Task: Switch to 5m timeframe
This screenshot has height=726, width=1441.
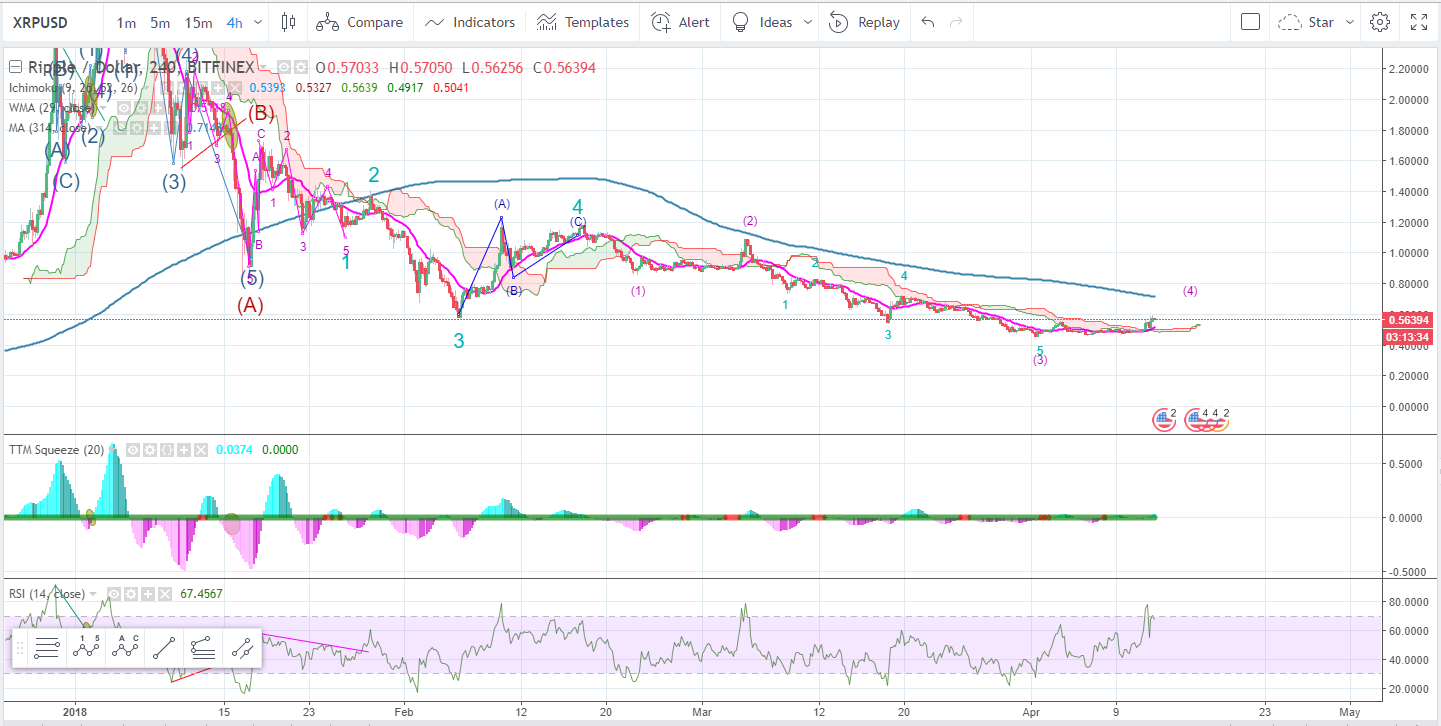Action: coord(160,22)
